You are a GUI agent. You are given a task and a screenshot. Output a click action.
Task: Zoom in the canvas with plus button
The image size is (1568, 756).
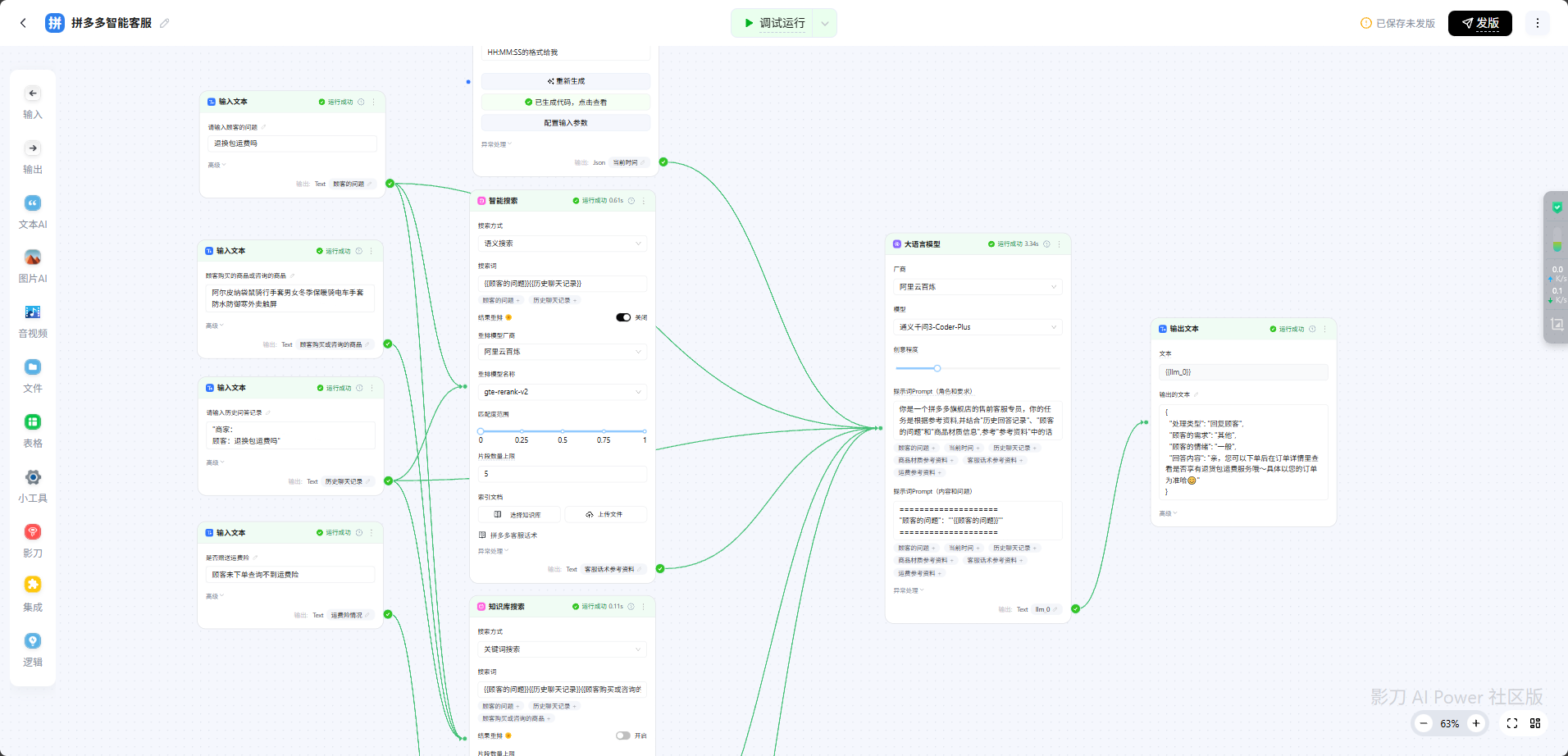(1476, 723)
